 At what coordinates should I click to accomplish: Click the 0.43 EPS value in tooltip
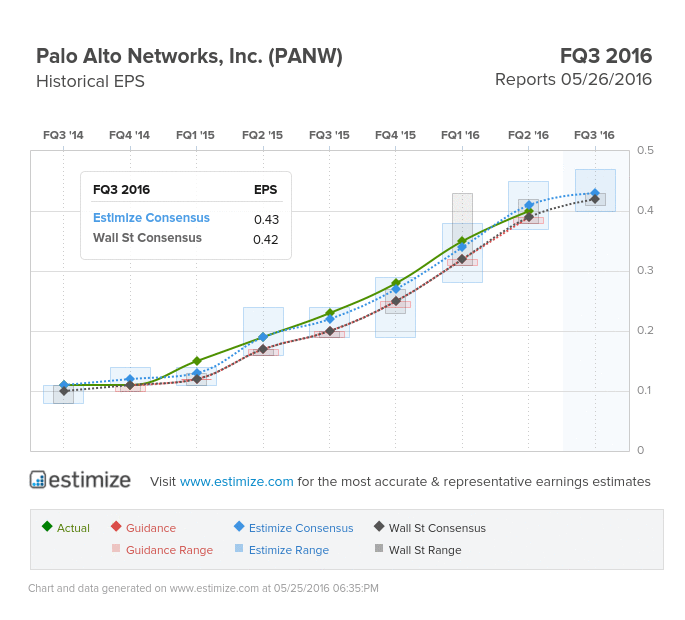point(266,219)
